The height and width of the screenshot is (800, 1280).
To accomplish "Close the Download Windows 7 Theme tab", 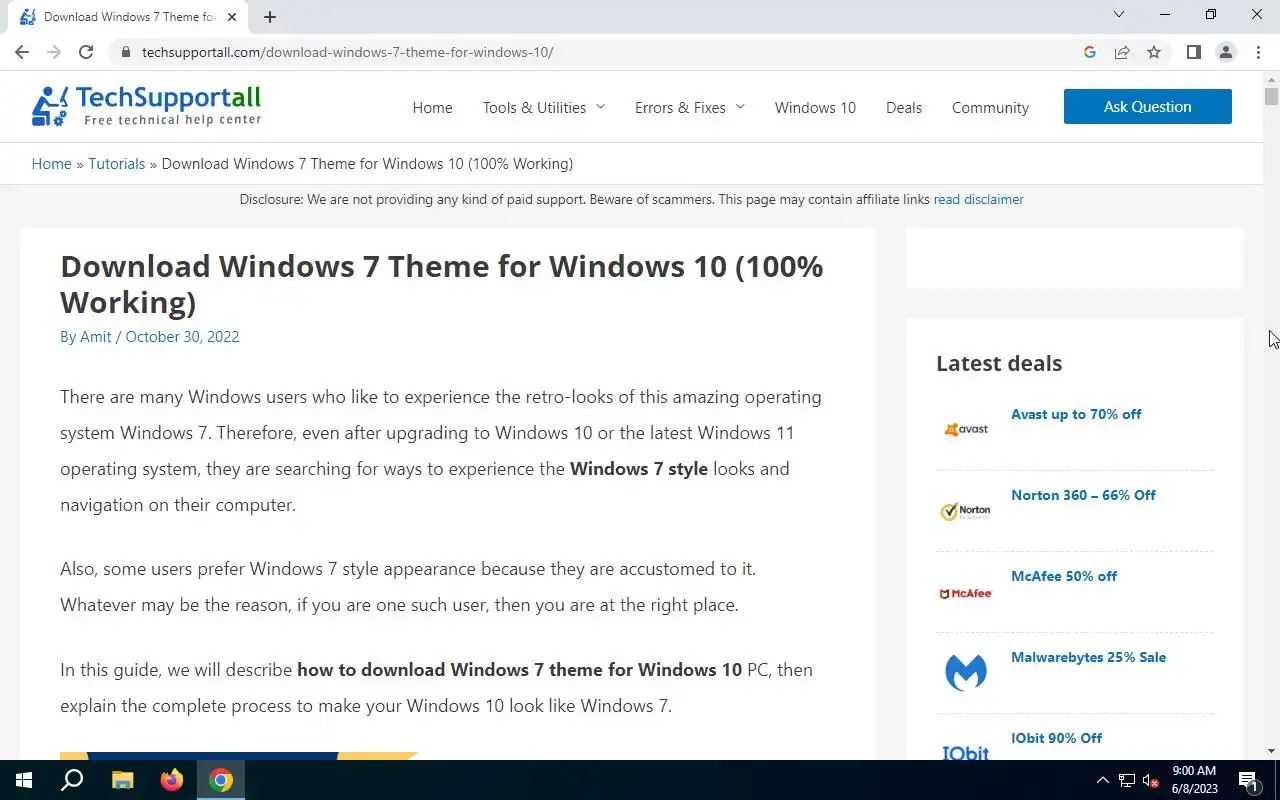I will pyautogui.click(x=232, y=17).
